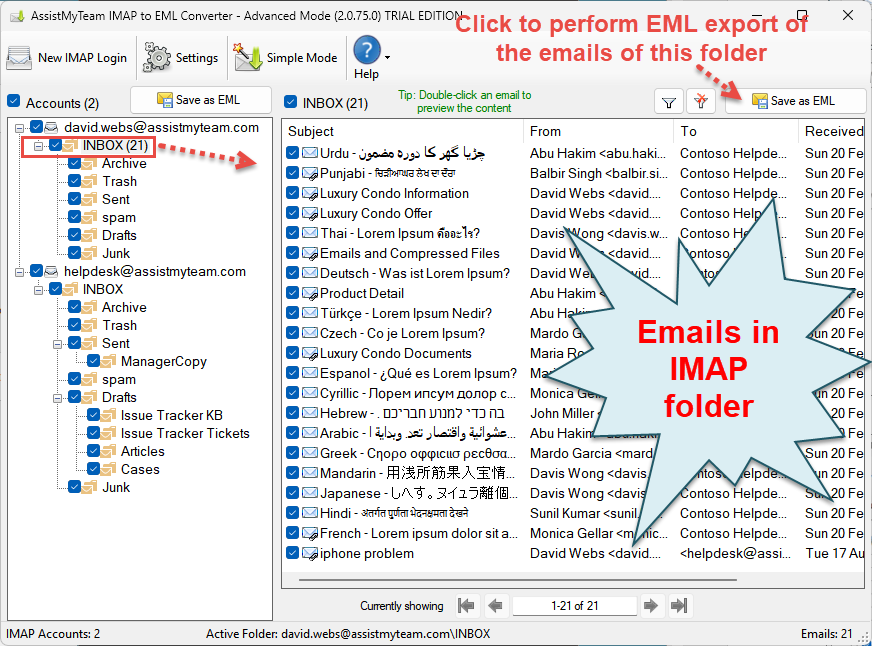Click mailbox icon of david.webs account
The width and height of the screenshot is (872, 646).
pyautogui.click(x=51, y=128)
